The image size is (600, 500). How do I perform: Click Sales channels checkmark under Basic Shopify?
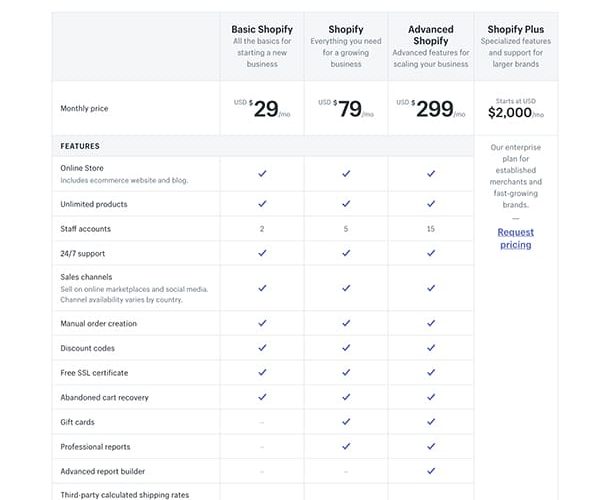(x=262, y=288)
